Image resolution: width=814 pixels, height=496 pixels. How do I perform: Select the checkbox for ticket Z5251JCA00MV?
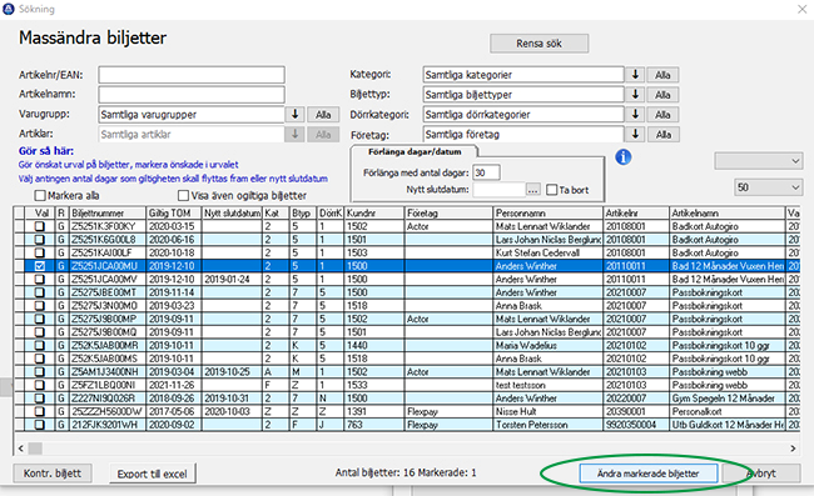click(x=39, y=279)
